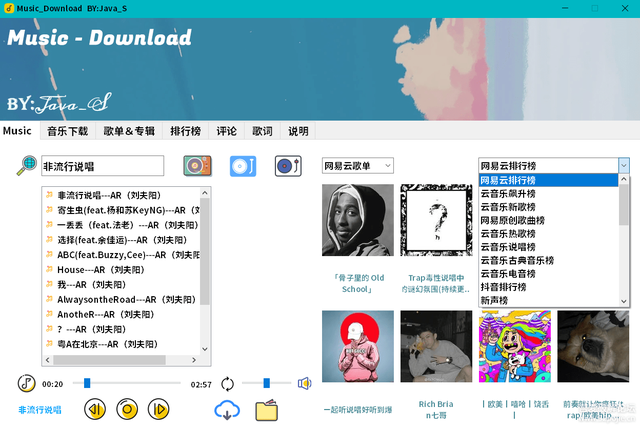The image size is (640, 427).
Task: Click the Trap毒性说唱中 playlist title
Action: pyautogui.click(x=436, y=283)
